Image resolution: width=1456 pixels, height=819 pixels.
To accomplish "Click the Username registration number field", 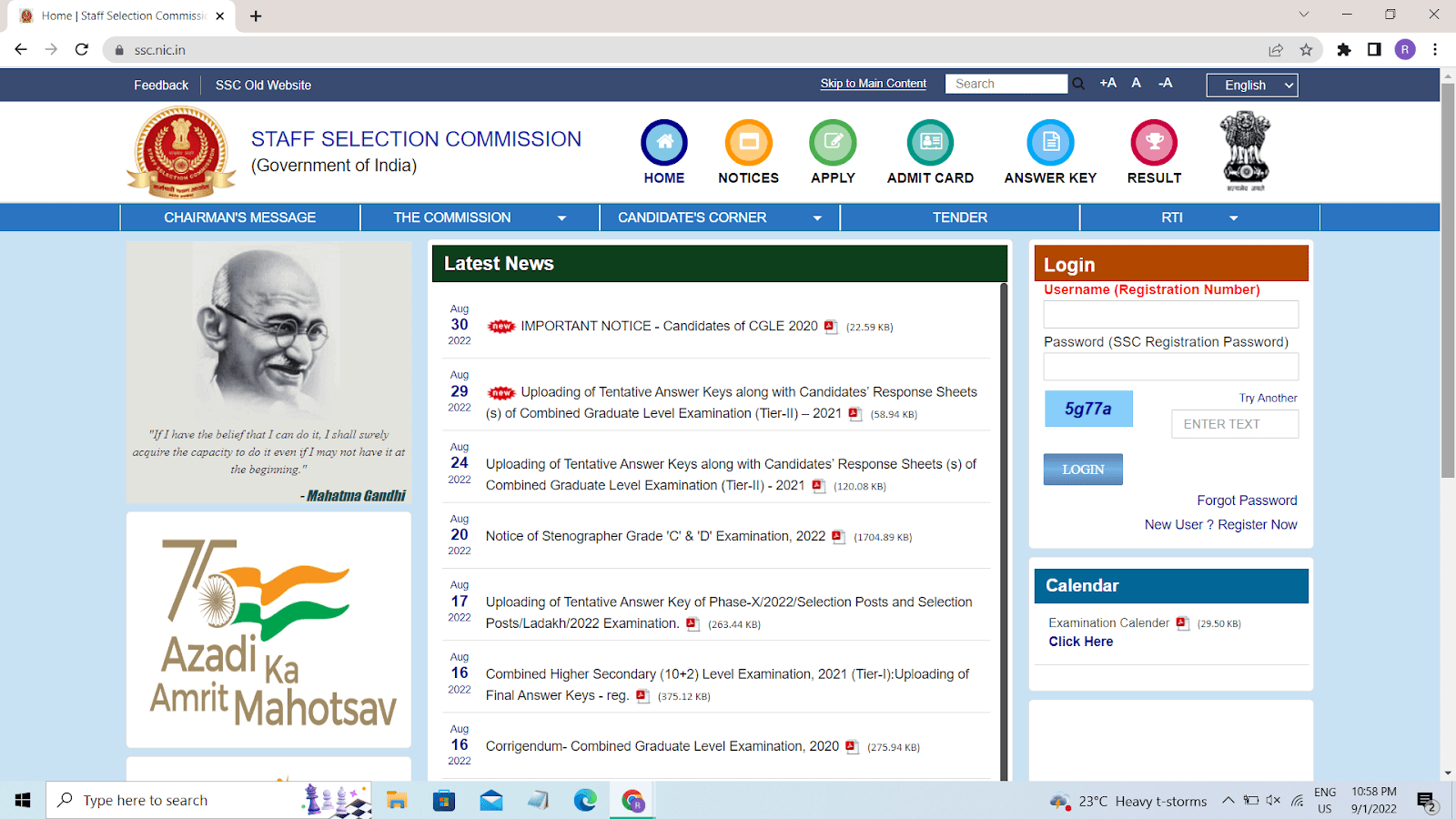I will (x=1170, y=315).
